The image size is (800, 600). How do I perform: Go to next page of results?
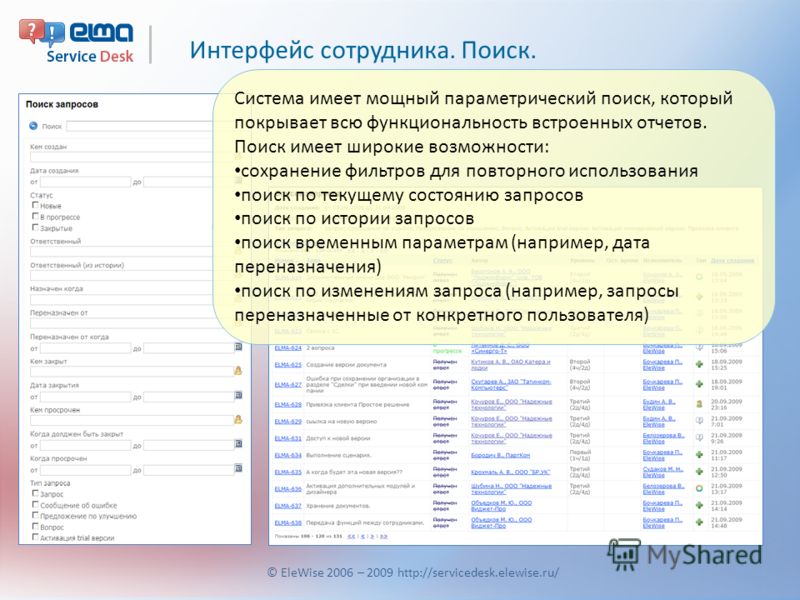[372, 536]
